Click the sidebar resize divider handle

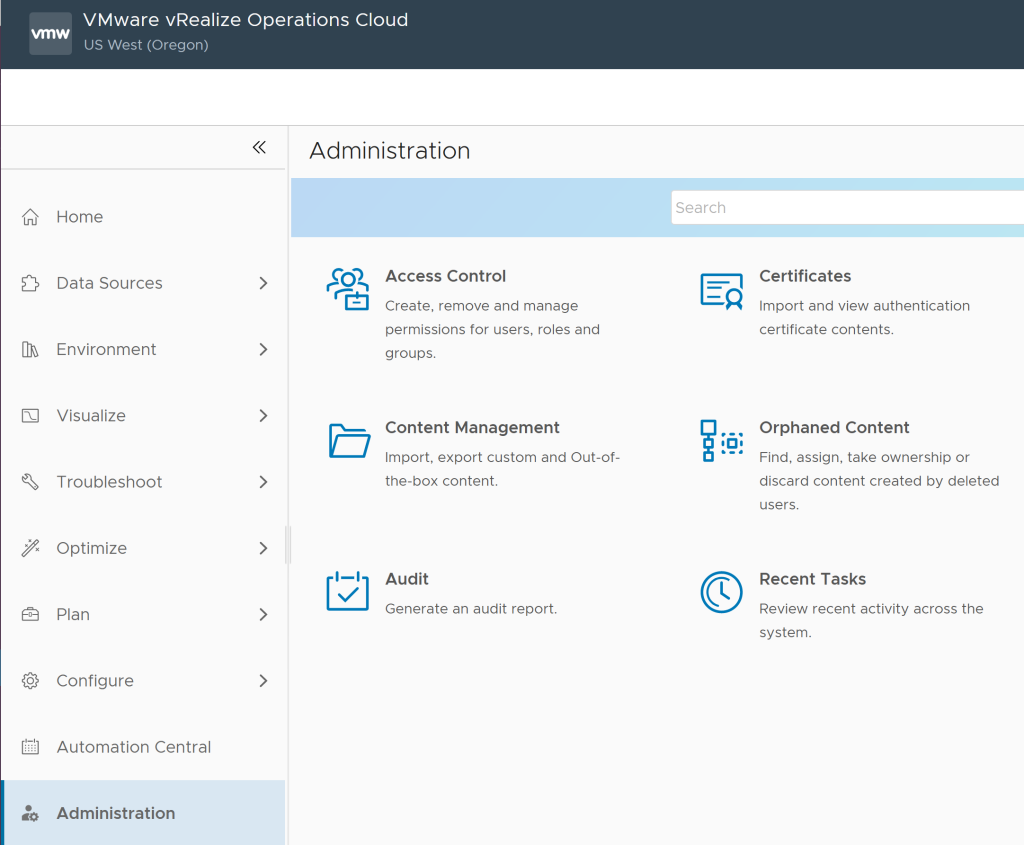pyautogui.click(x=288, y=545)
